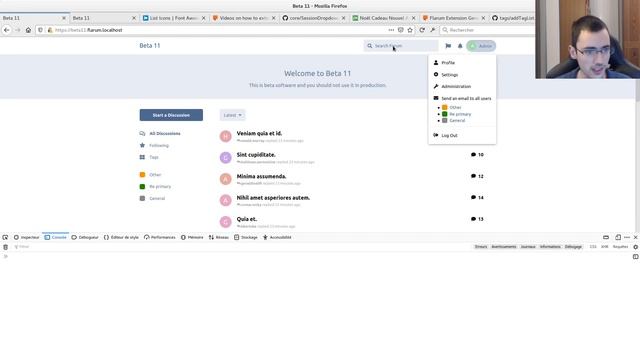This screenshot has height=360, width=640.
Task: Focus the Search Forum field
Action: (401, 46)
